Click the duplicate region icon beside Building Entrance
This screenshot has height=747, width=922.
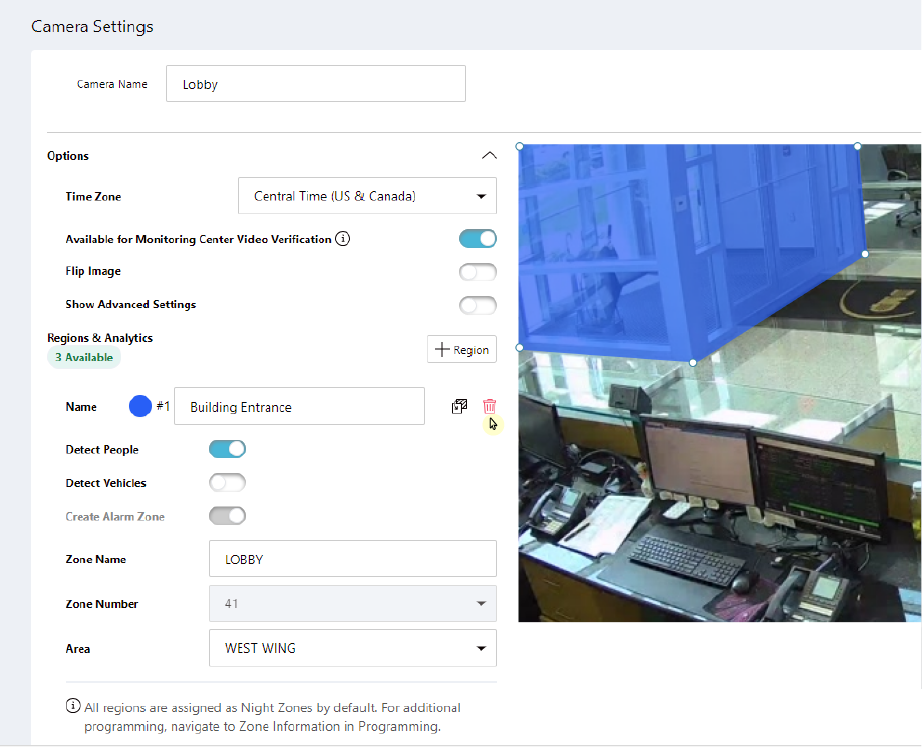pyautogui.click(x=459, y=406)
